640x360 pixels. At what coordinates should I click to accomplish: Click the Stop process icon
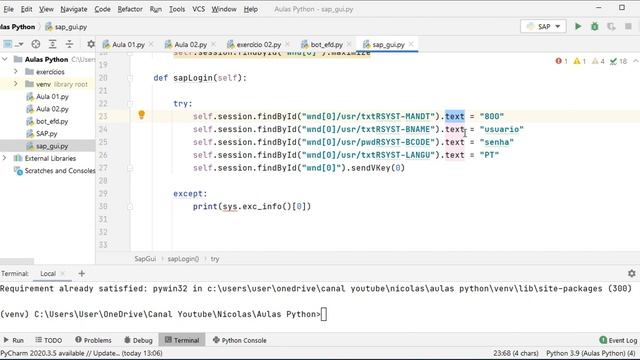[628, 27]
